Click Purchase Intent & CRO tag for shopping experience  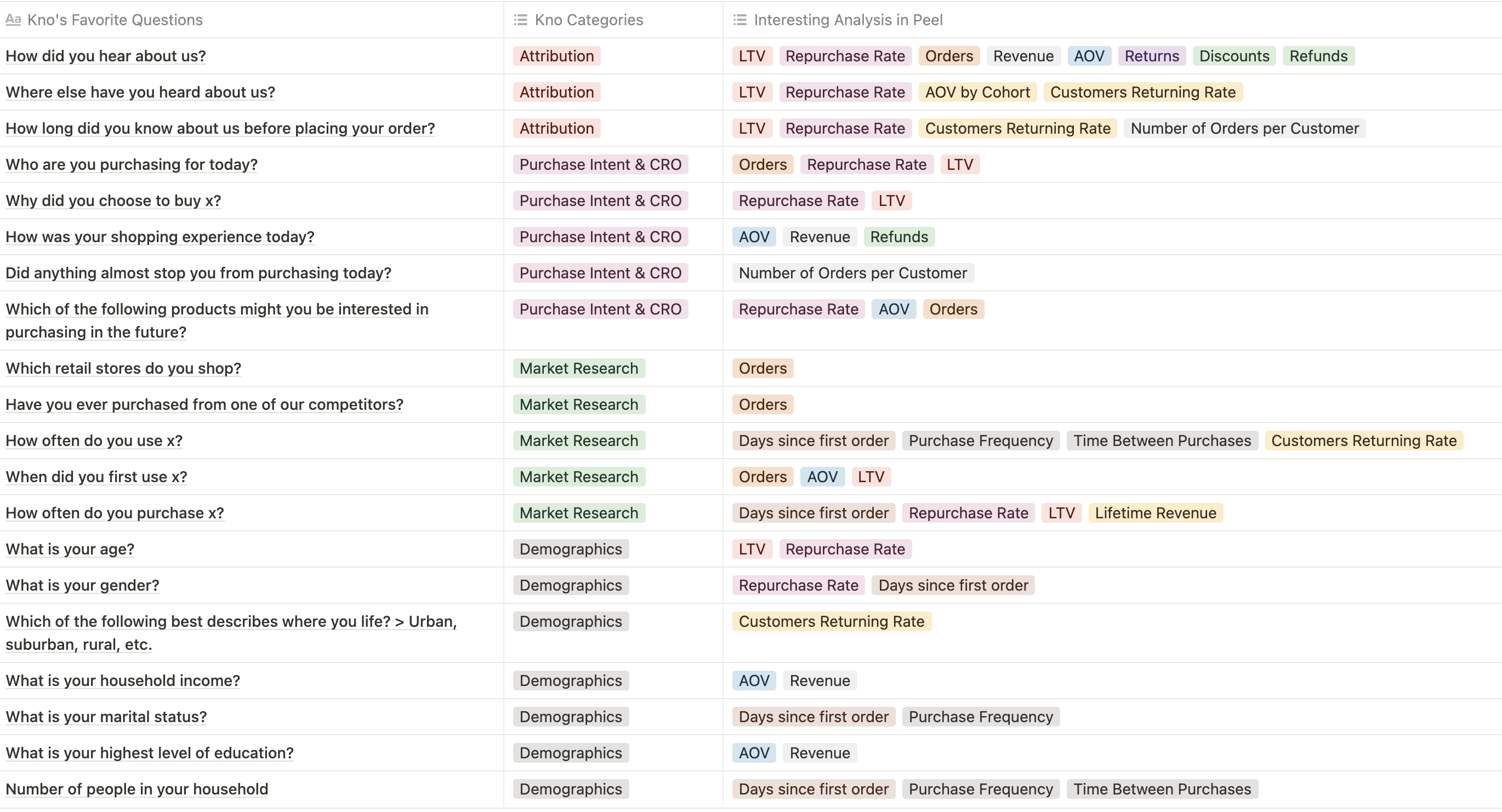click(x=600, y=237)
